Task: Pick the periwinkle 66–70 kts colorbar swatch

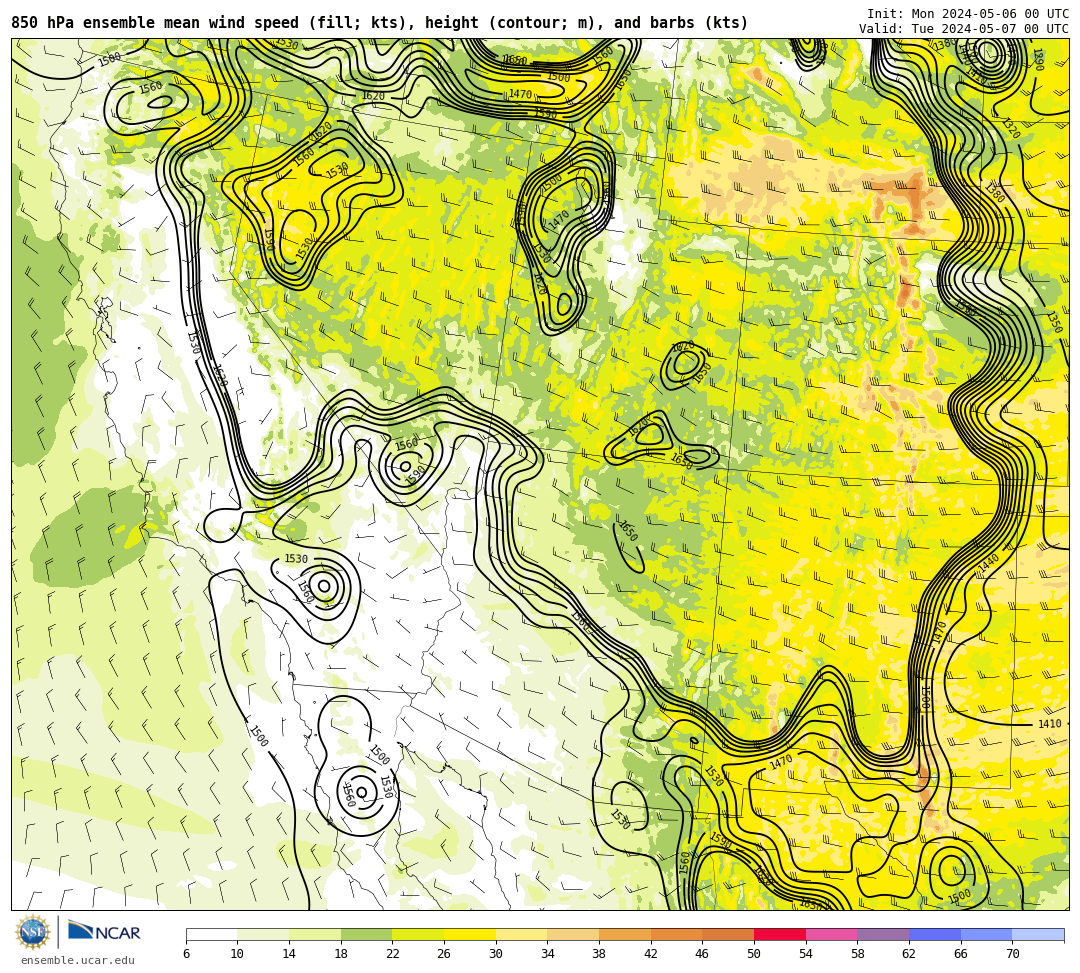Action: pos(986,934)
